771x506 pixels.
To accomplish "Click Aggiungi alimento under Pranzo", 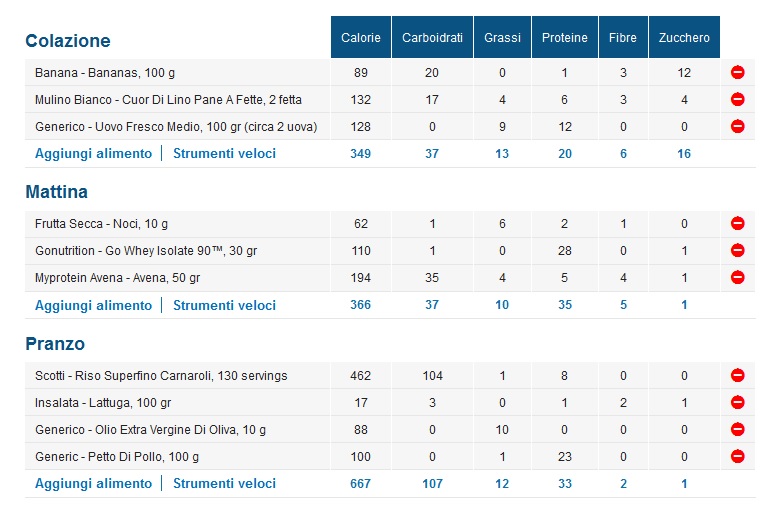I will tap(93, 484).
